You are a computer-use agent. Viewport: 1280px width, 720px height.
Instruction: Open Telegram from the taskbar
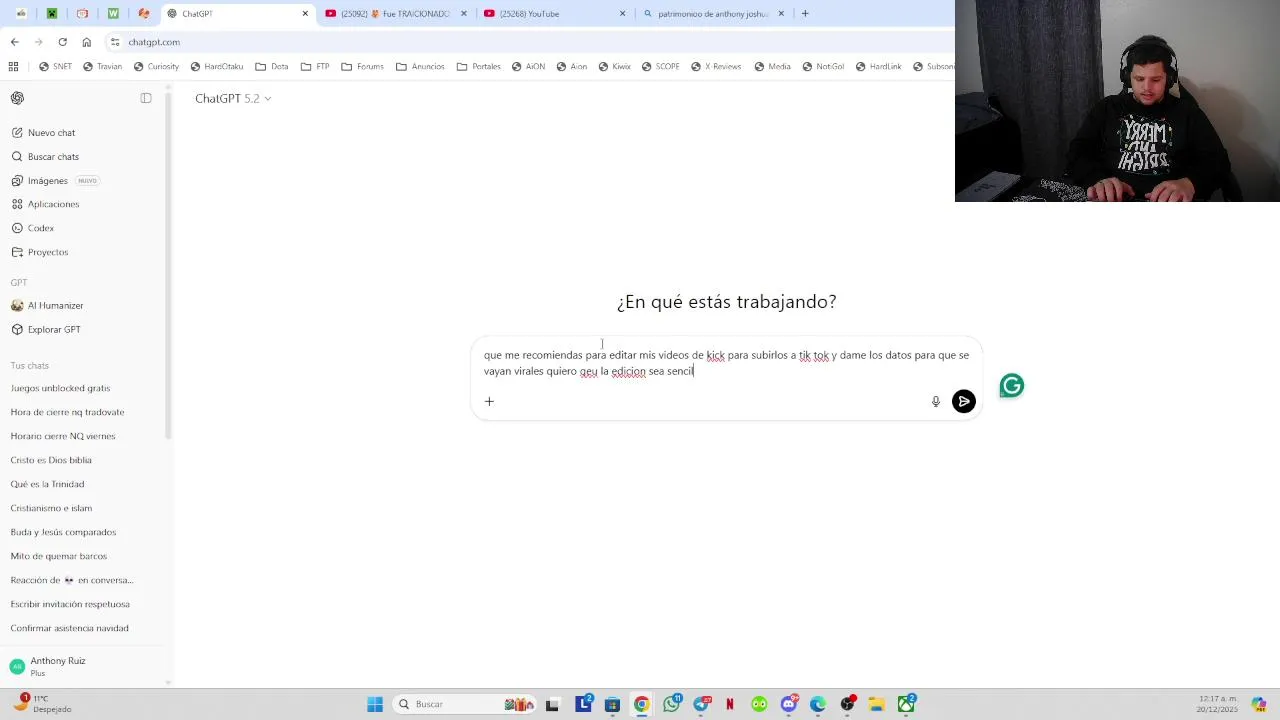pyautogui.click(x=701, y=704)
